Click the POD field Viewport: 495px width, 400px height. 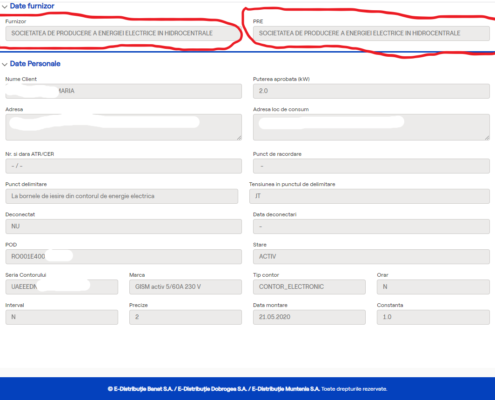click(123, 257)
